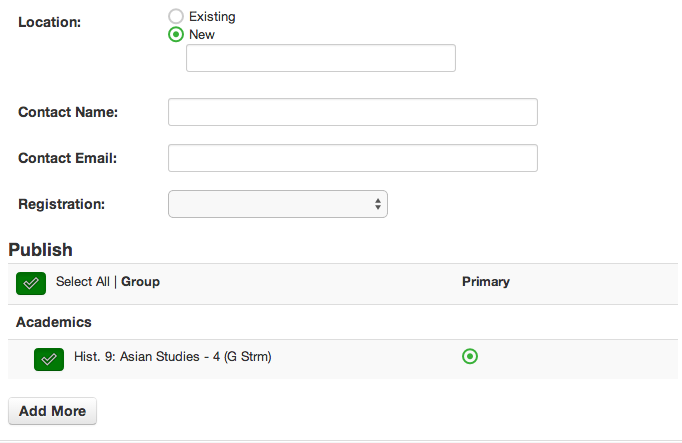Image resolution: width=682 pixels, height=443 pixels.
Task: Click the Add More button
Action: [52, 411]
